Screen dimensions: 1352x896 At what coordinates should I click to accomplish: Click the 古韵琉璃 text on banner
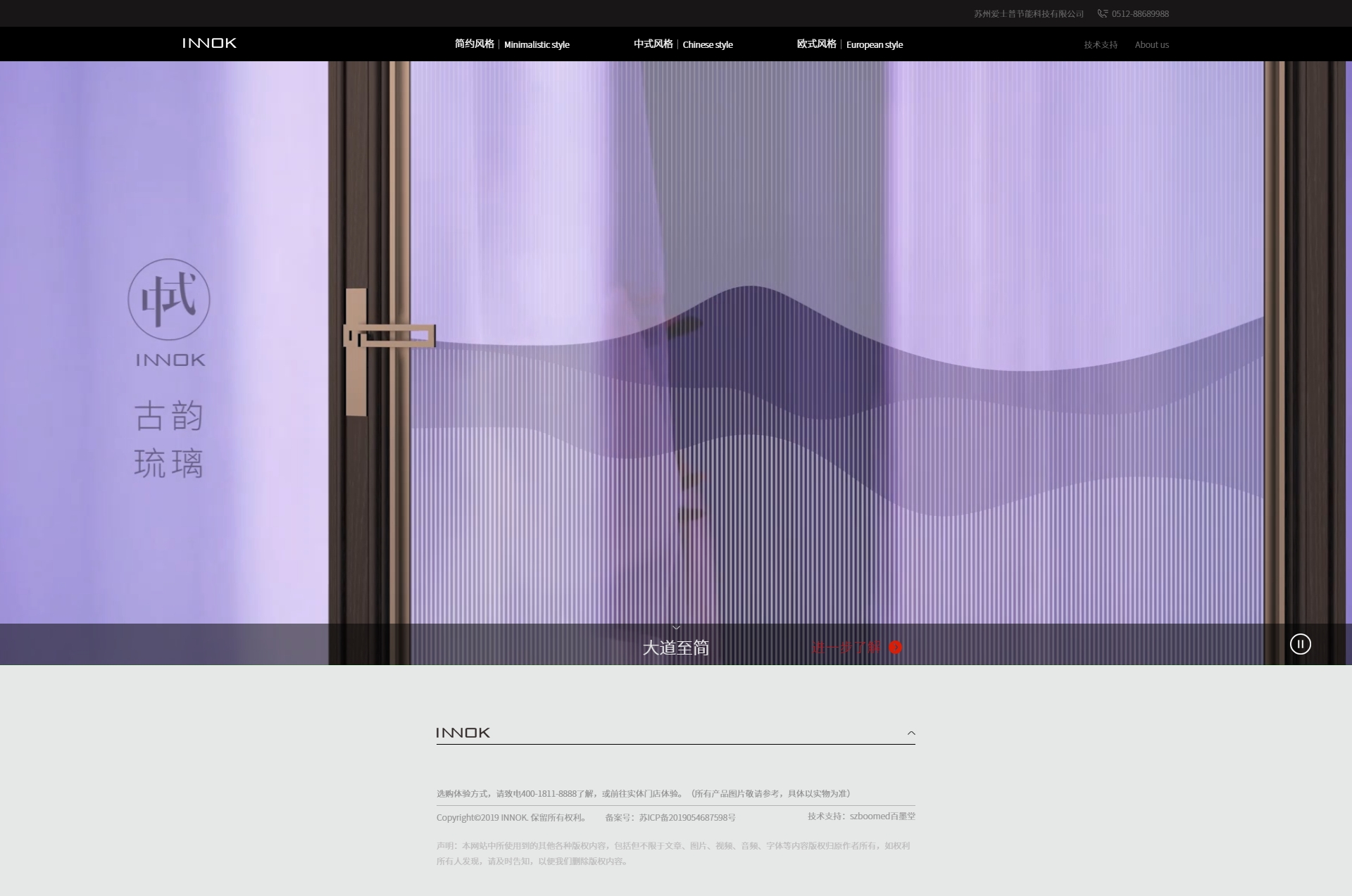[x=169, y=439]
